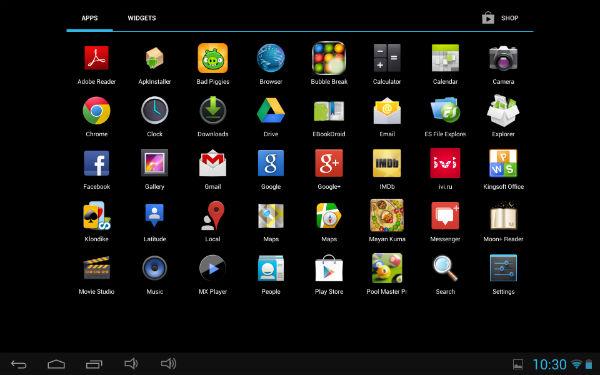Open the picture notification icon
This screenshot has width=600, height=375.
coord(518,364)
